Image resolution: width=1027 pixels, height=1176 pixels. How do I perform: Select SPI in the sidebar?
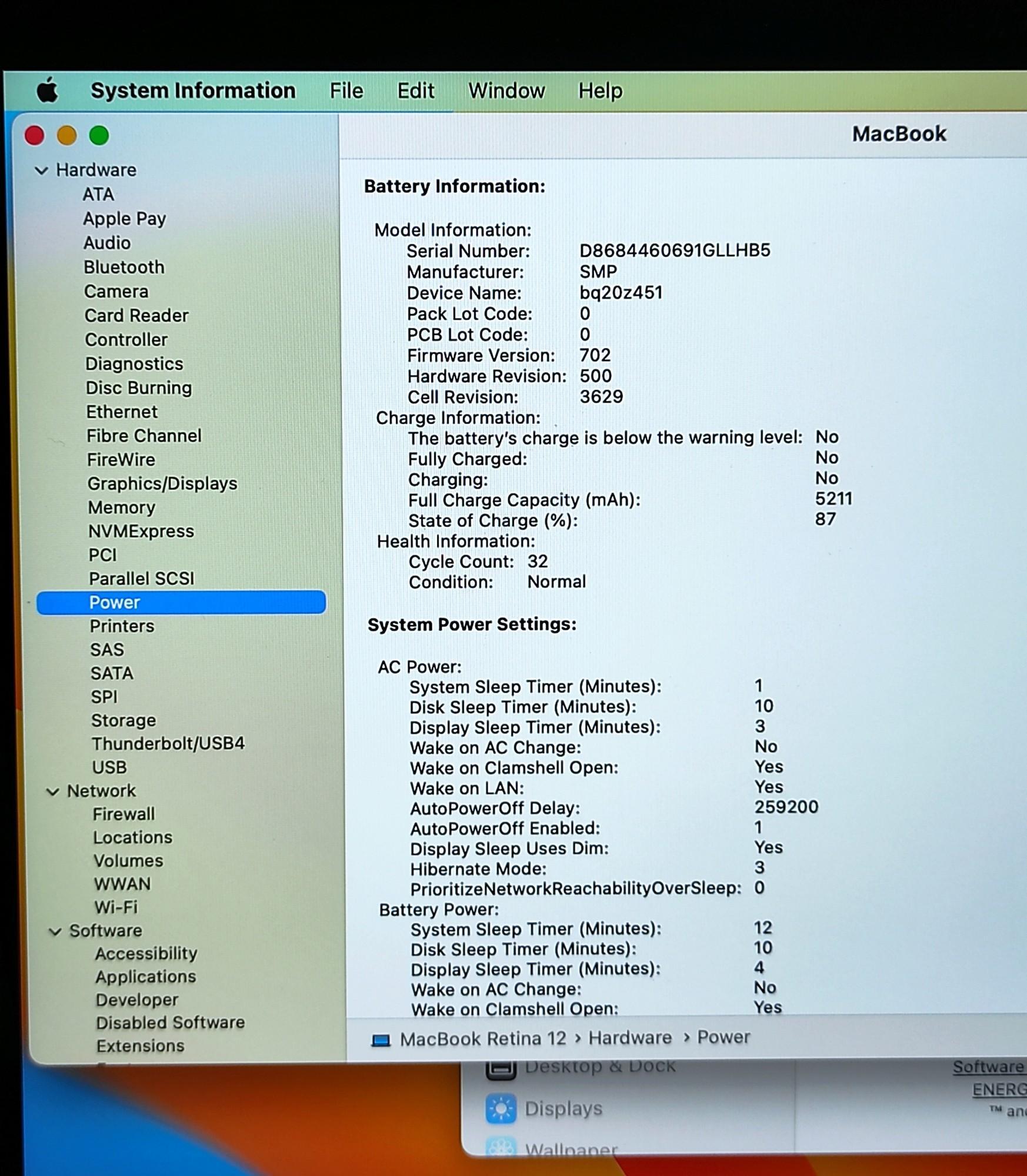coord(104,697)
